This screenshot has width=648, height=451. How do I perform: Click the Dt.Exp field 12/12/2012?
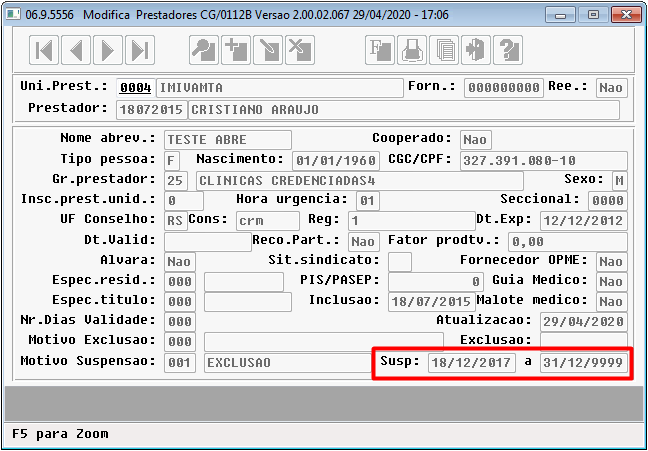tap(584, 221)
